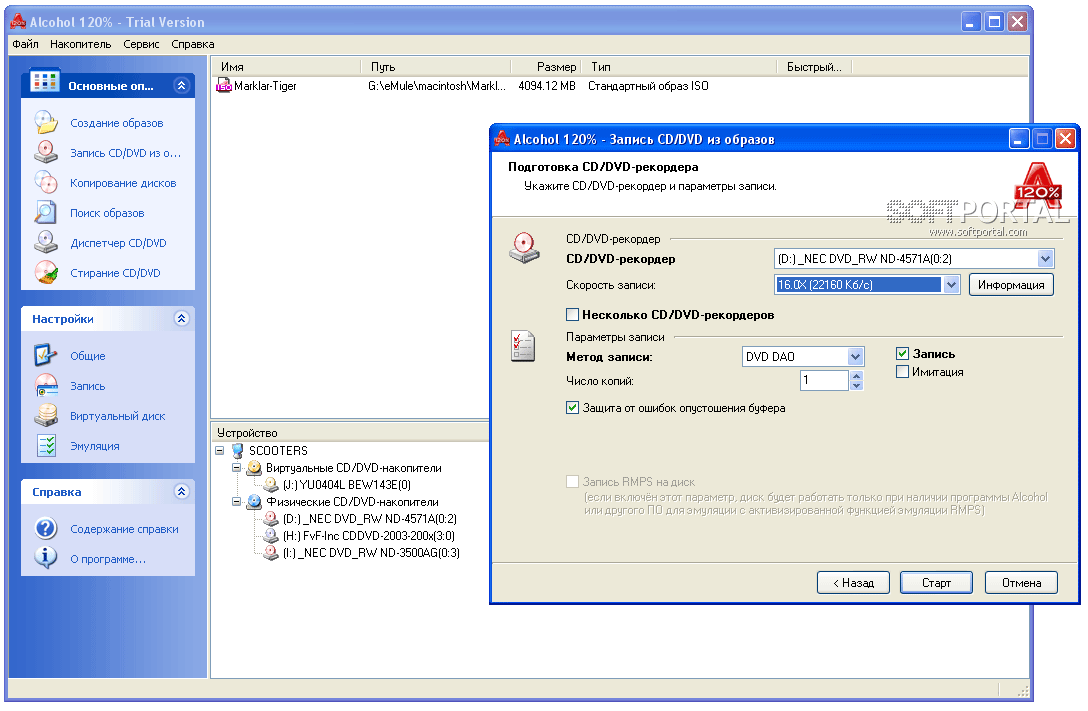Launch the Диспетчер CD/DVD icon
The height and width of the screenshot is (711, 1088).
click(46, 242)
